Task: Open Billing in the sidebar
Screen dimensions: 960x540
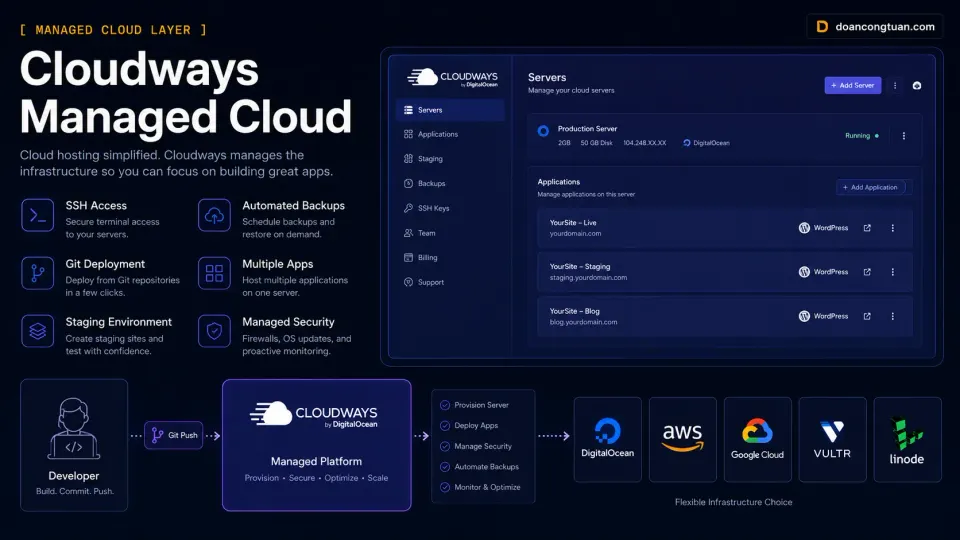Action: [x=421, y=258]
